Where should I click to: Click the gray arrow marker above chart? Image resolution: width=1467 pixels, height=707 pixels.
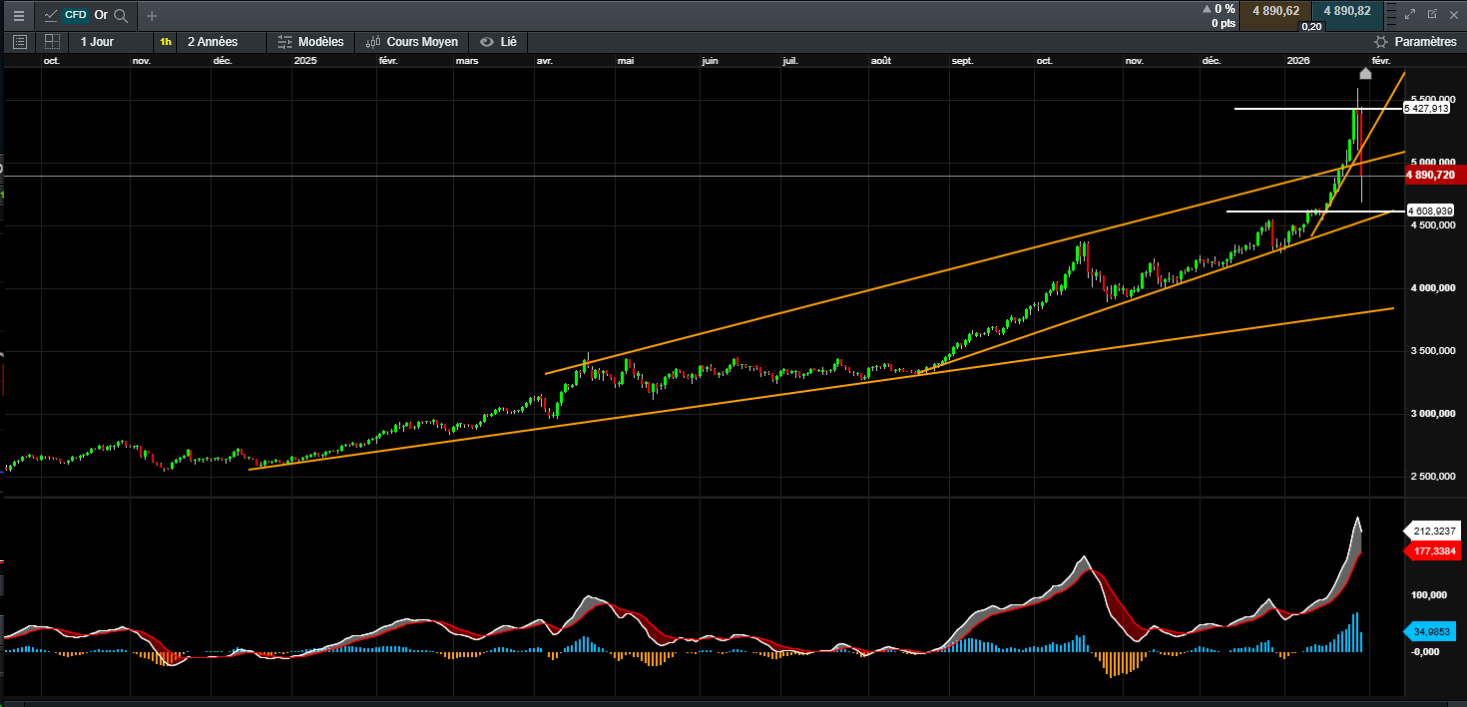click(x=1365, y=73)
